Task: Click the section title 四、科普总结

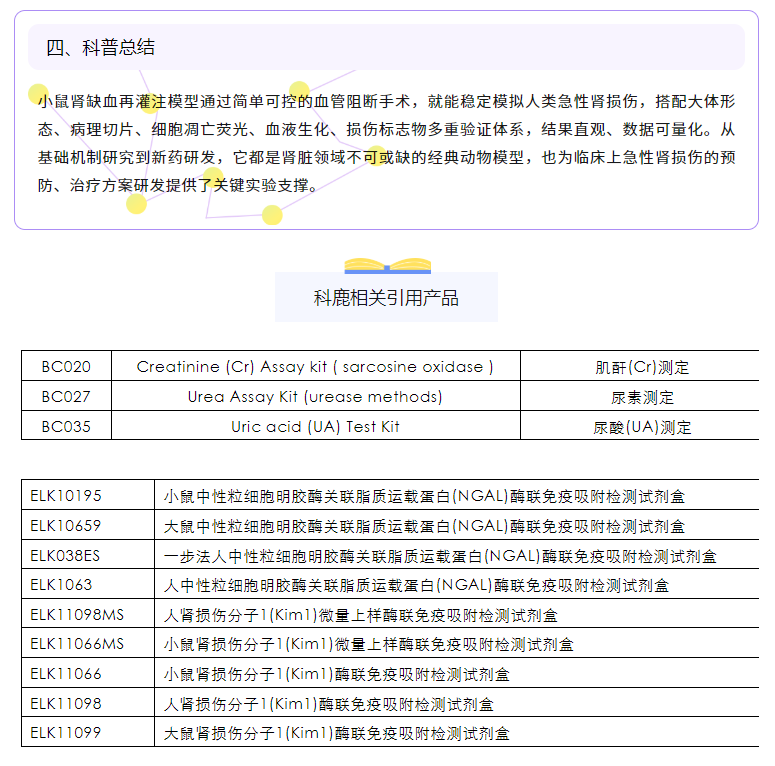Action: coord(100,47)
